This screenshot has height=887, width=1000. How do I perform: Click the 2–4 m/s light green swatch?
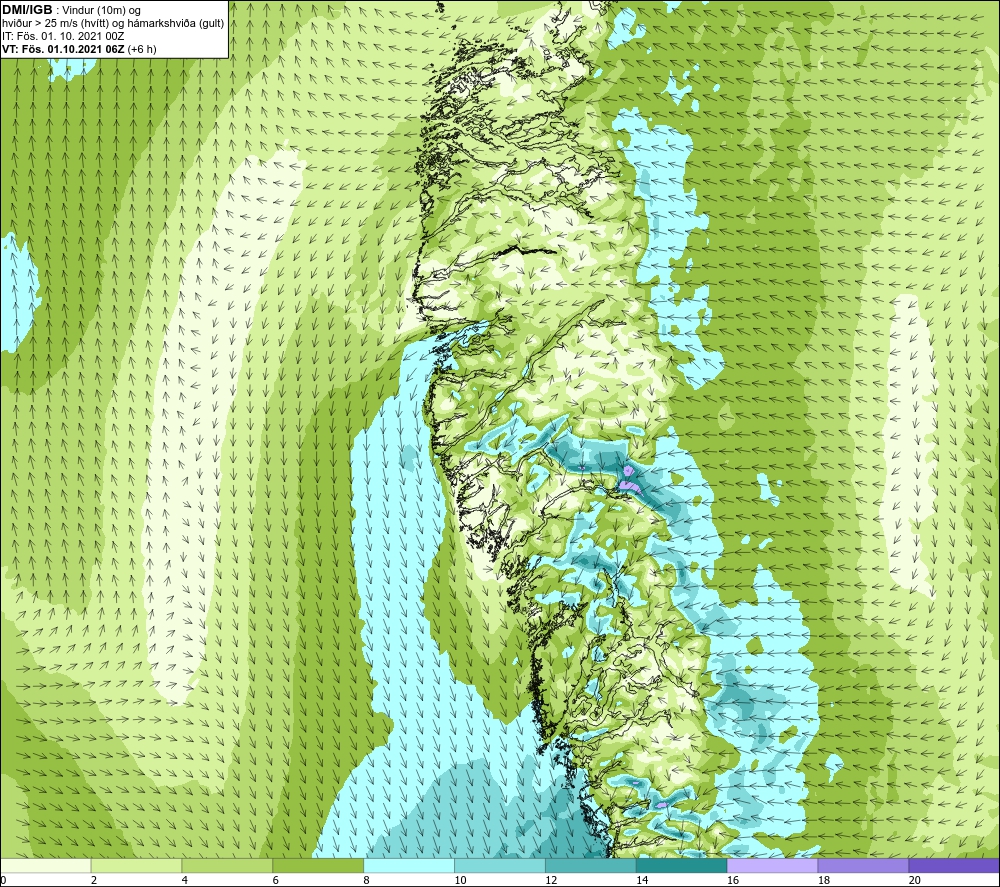[136, 865]
